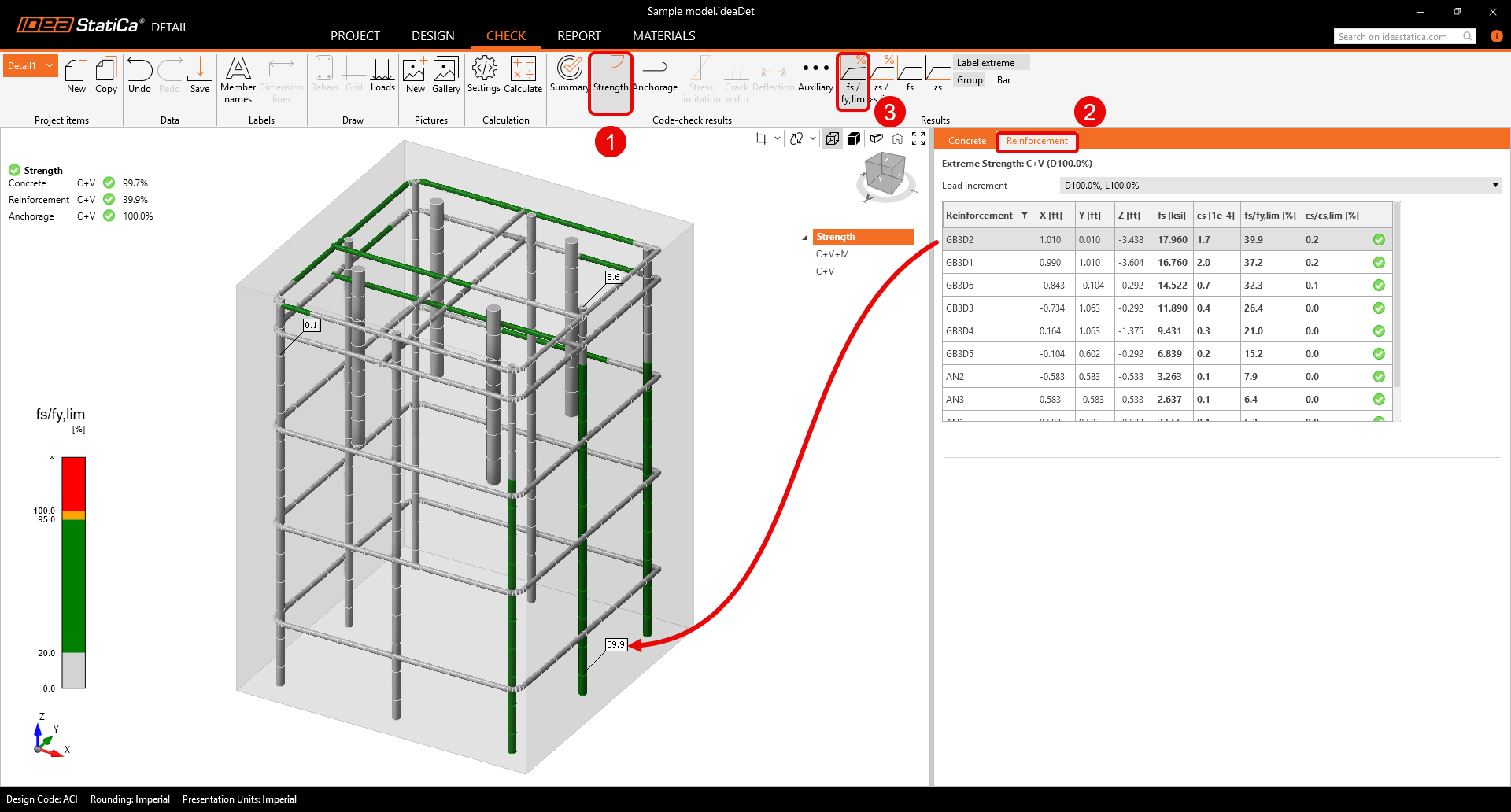Toggle Group results display
Screen dimensions: 1511x812
pyautogui.click(x=970, y=79)
